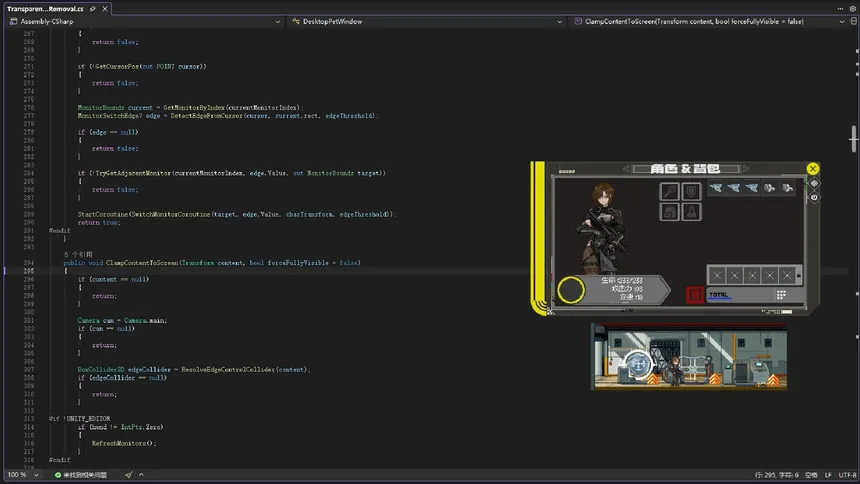
Task: Click the no-issues-found status indicator
Action: (81, 475)
